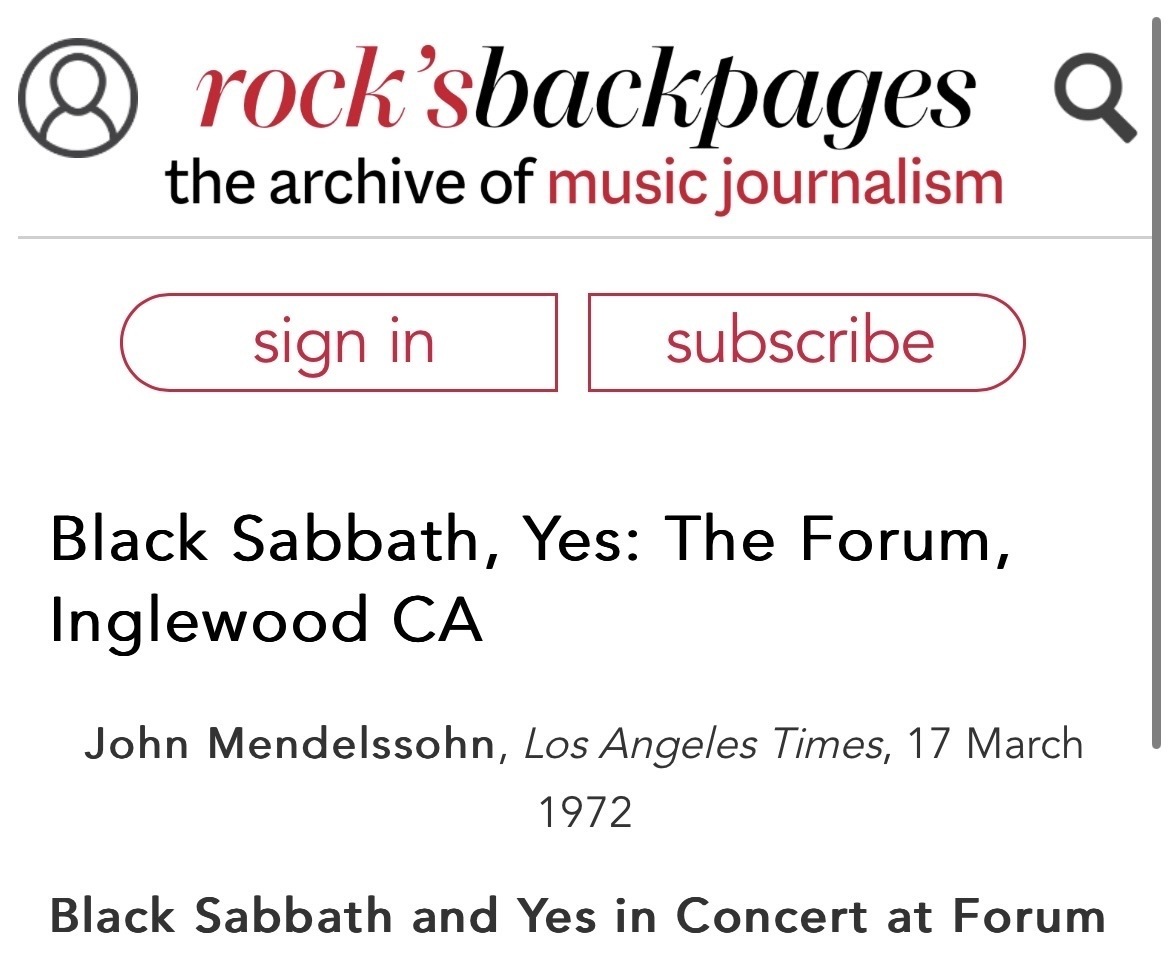The image size is (1170, 969).
Task: Click the red word "rock's" in the logo
Action: tap(332, 97)
